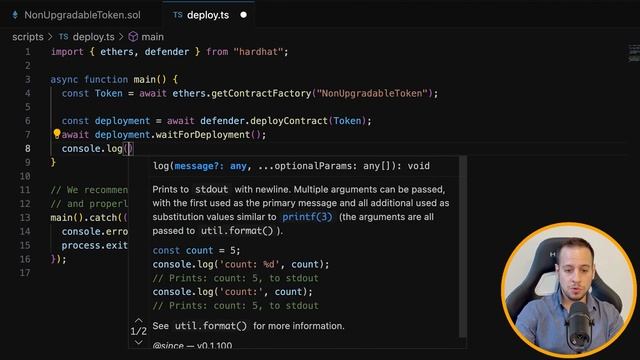
Task: Click getContractFactory on line 4
Action: click(x=261, y=93)
